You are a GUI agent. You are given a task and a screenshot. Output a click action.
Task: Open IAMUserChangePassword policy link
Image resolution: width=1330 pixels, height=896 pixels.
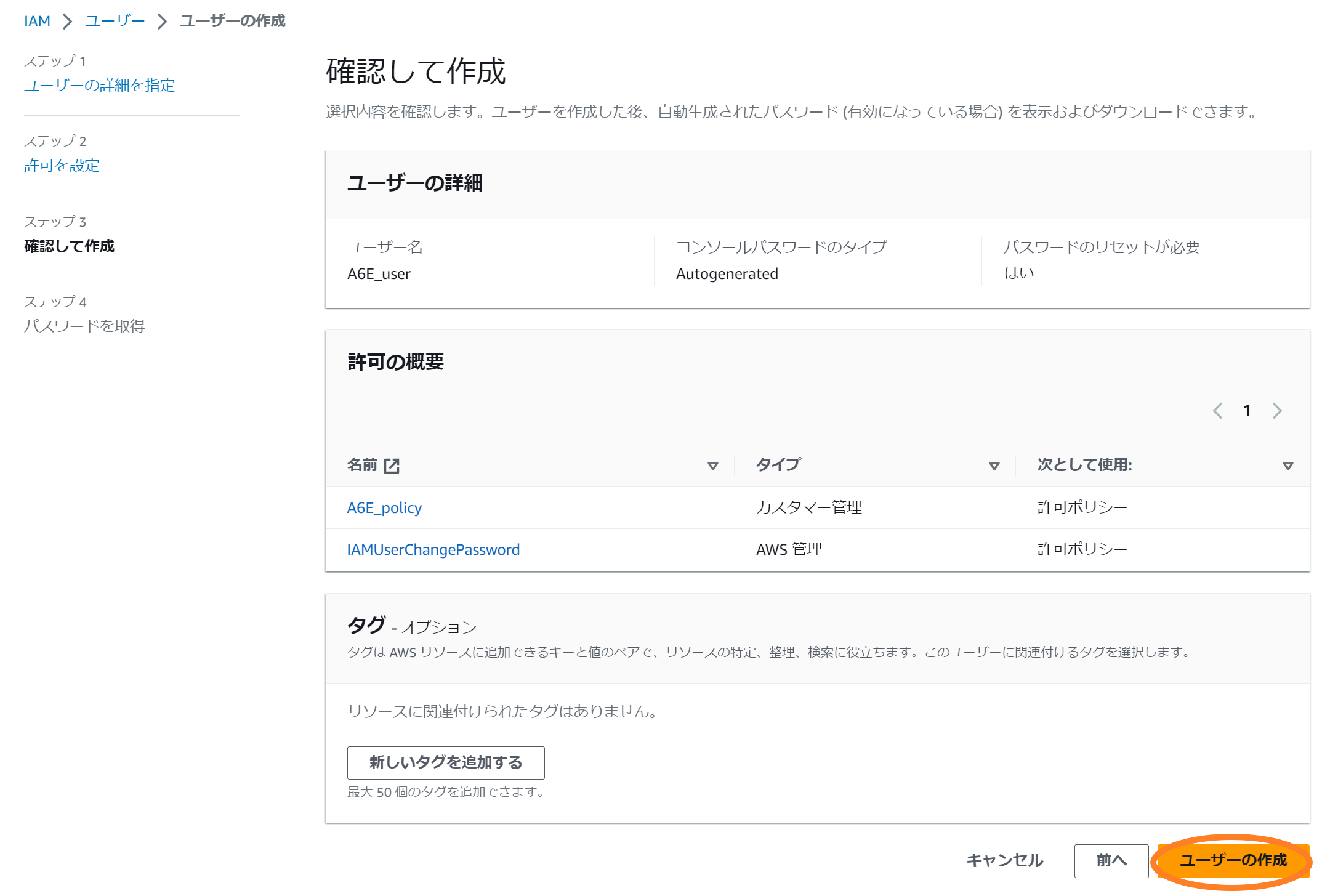tap(433, 550)
